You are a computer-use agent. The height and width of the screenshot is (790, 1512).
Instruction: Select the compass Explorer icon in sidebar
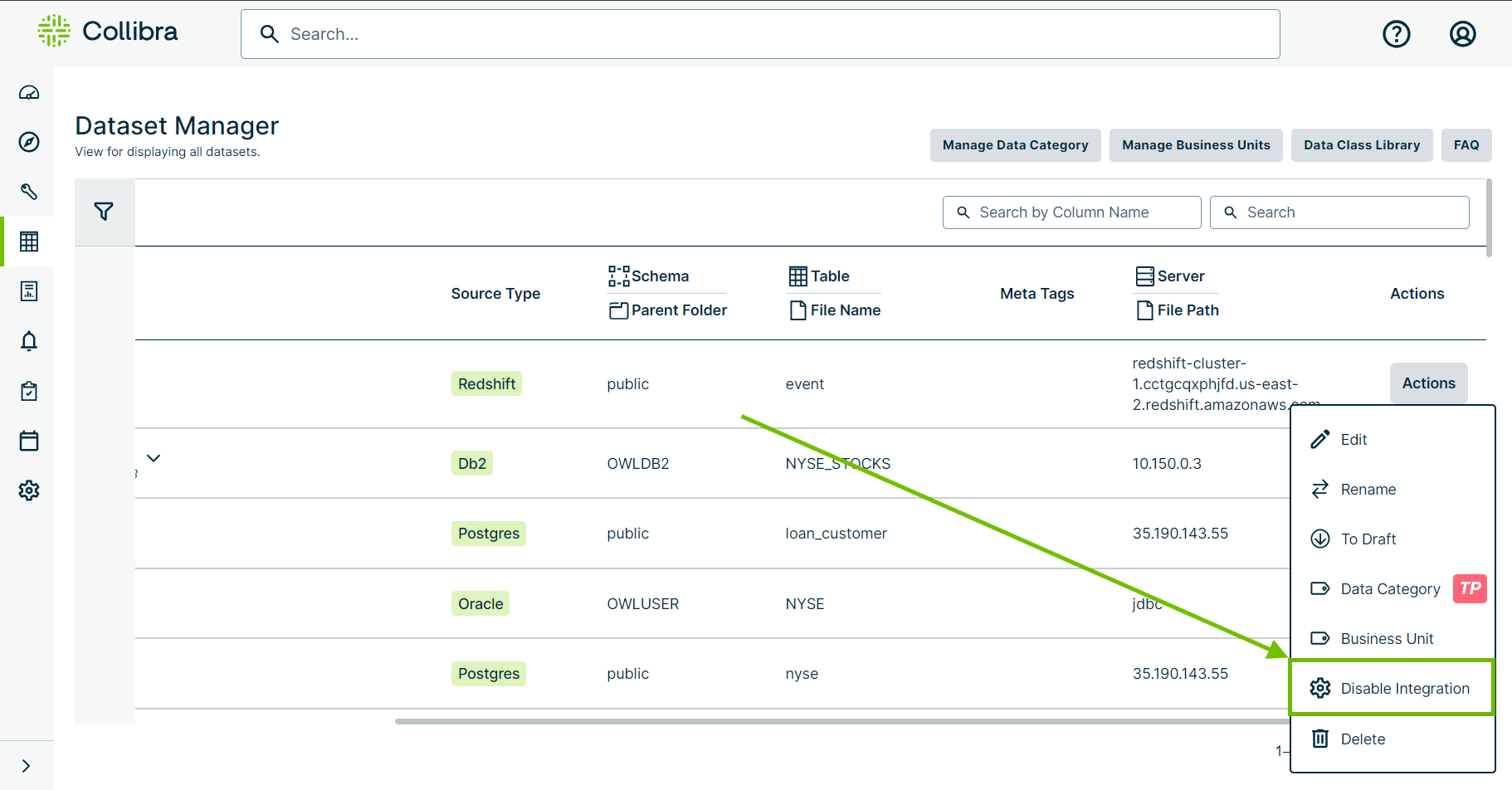28,142
